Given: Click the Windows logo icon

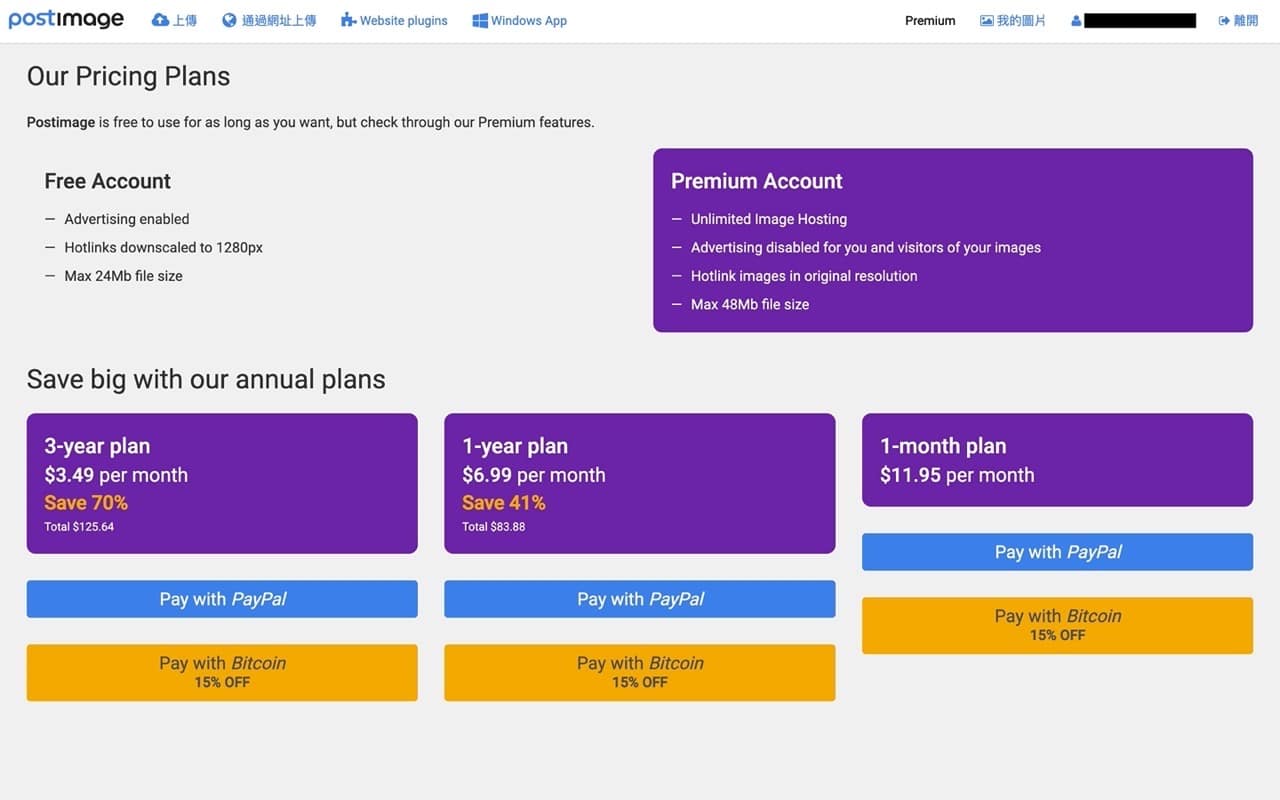Looking at the screenshot, I should [x=480, y=20].
